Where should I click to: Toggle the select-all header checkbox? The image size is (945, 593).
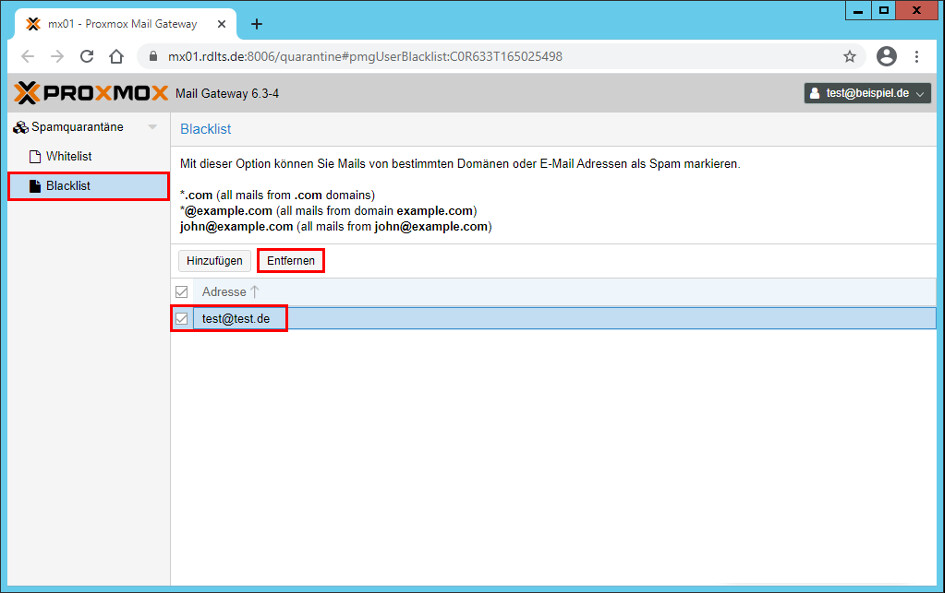(181, 292)
